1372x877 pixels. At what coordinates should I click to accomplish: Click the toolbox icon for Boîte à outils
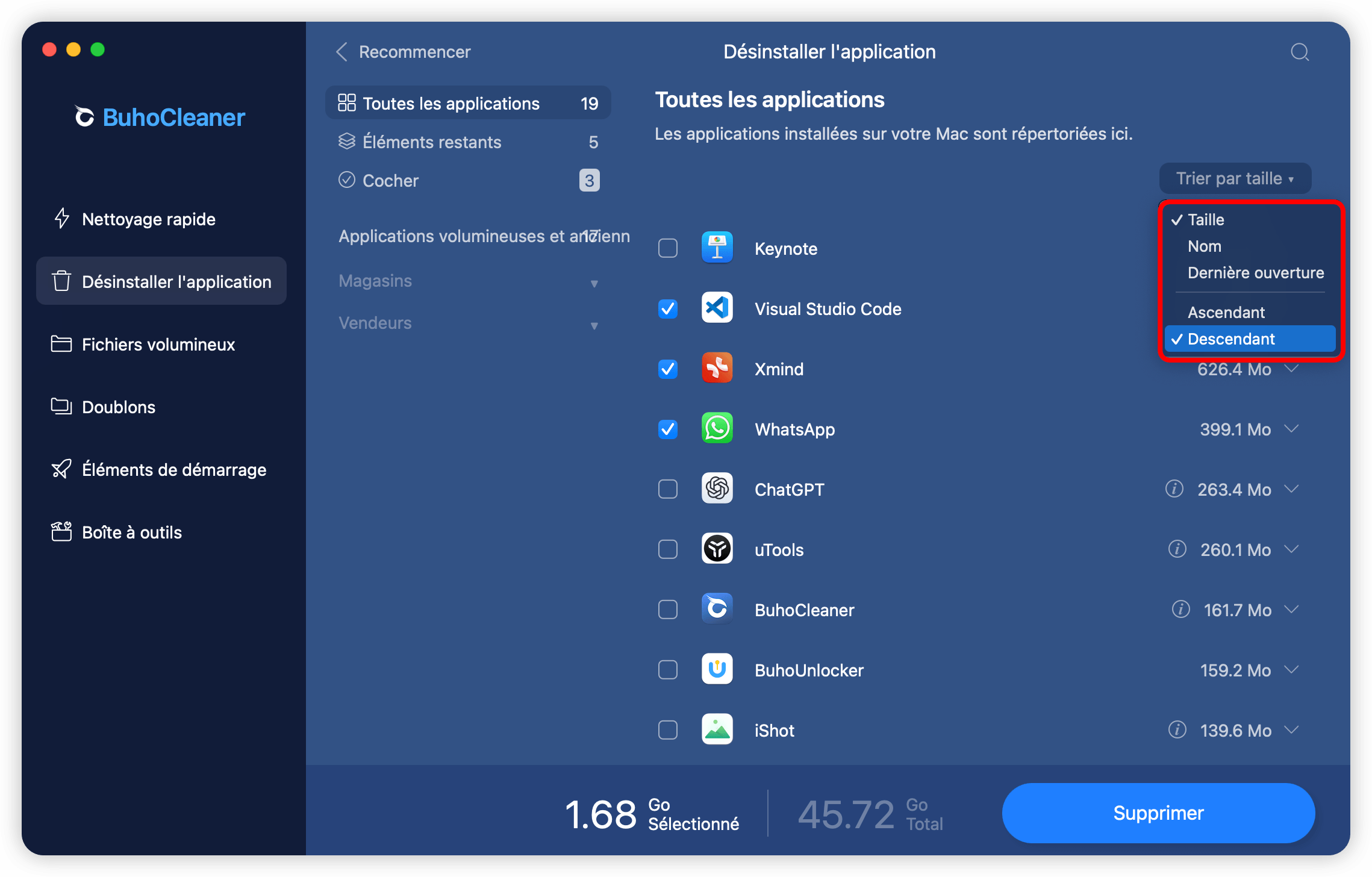pos(61,532)
